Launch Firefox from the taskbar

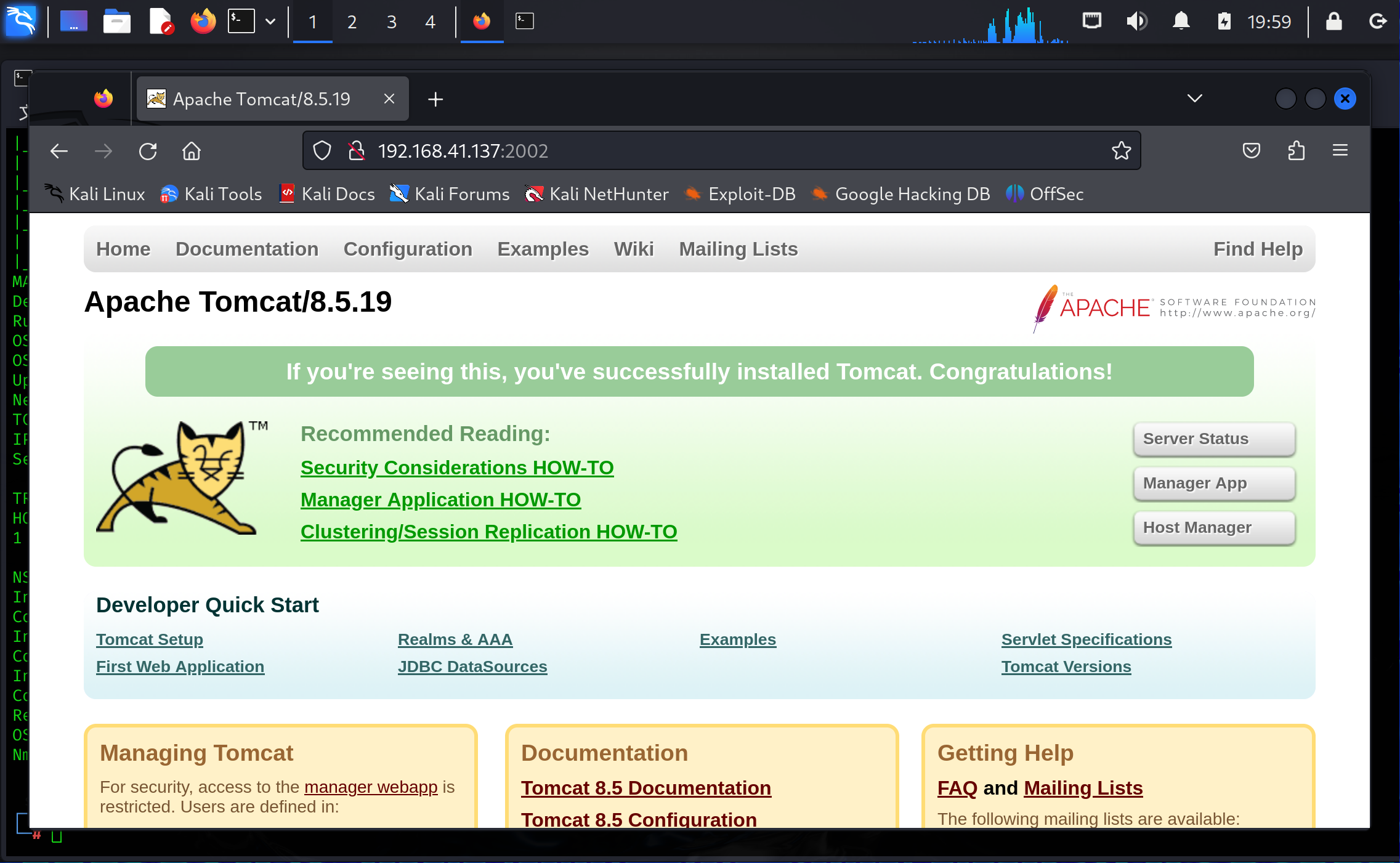pyautogui.click(x=203, y=21)
